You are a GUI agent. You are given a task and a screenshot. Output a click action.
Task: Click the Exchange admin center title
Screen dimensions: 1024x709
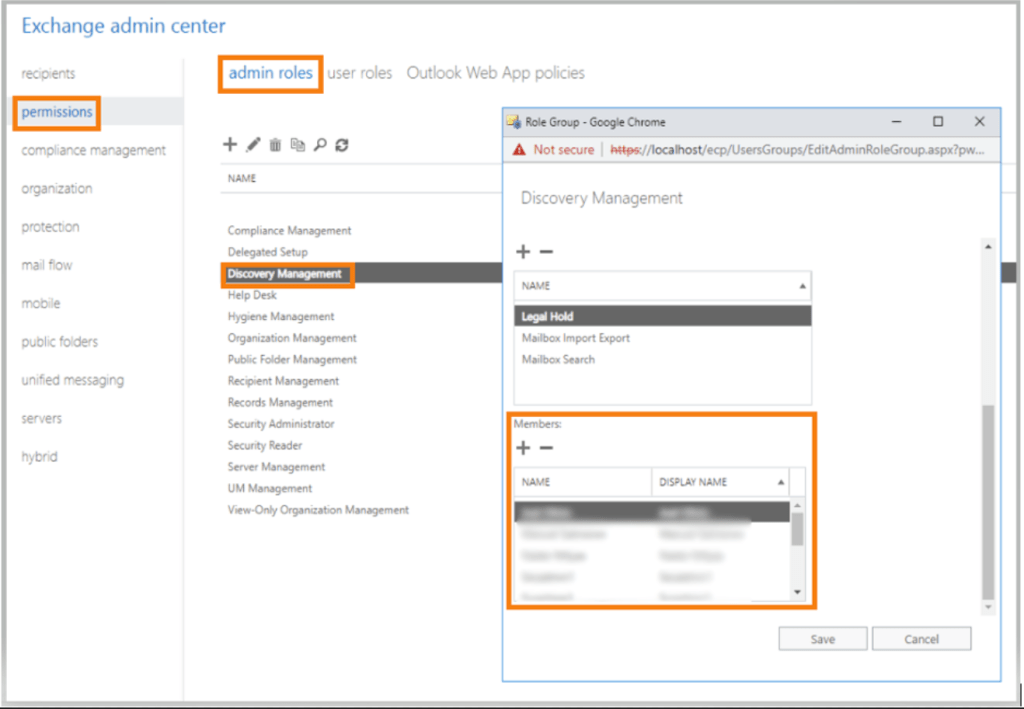[123, 26]
